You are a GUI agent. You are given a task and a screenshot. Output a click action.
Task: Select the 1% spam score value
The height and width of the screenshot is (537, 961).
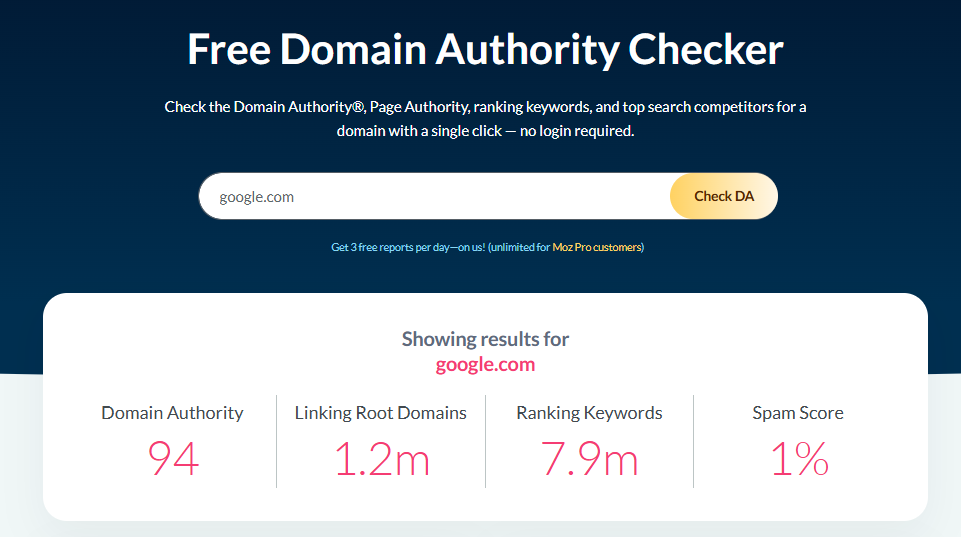tap(799, 459)
